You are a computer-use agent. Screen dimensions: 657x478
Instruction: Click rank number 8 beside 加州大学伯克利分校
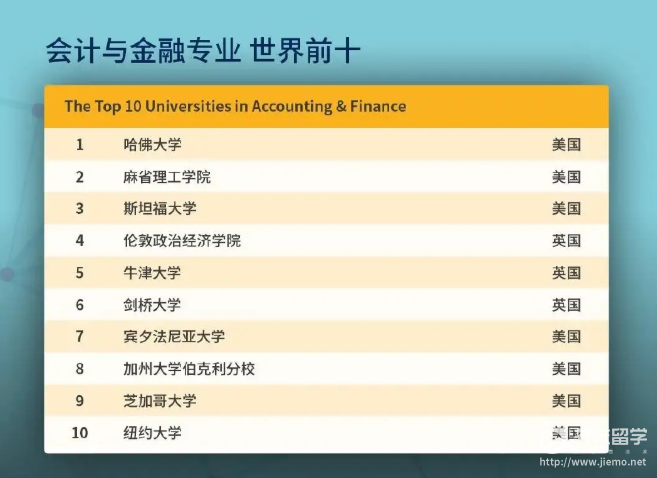point(80,369)
